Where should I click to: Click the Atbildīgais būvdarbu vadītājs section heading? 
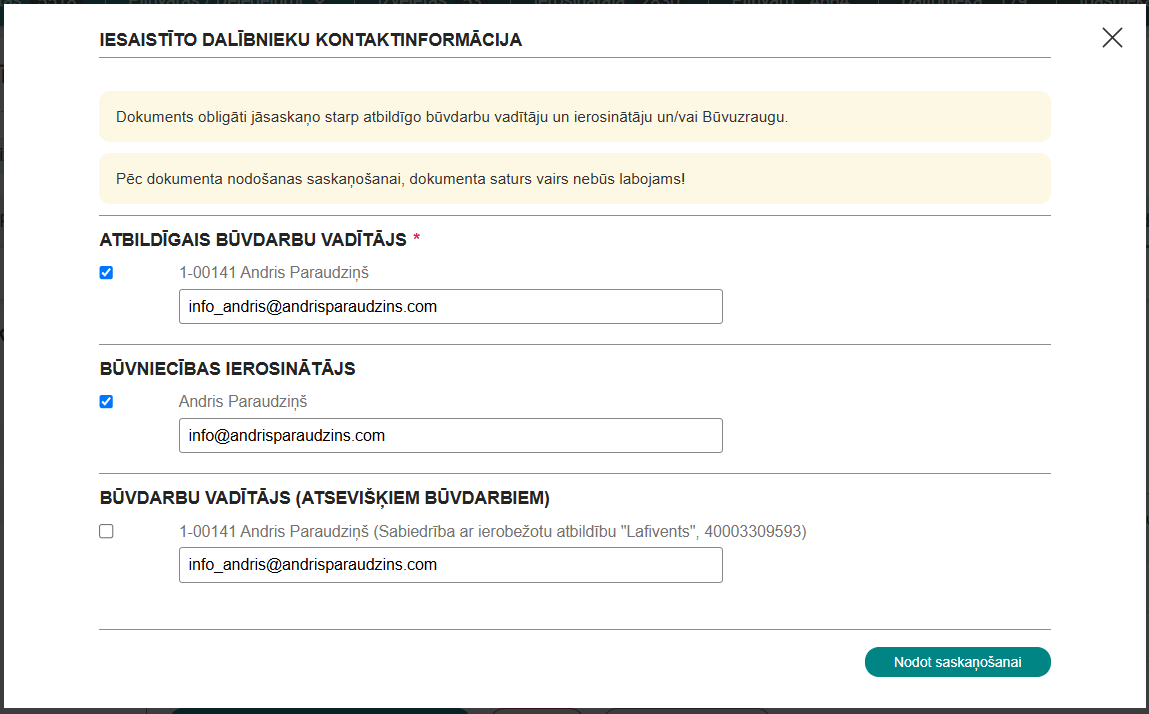253,240
